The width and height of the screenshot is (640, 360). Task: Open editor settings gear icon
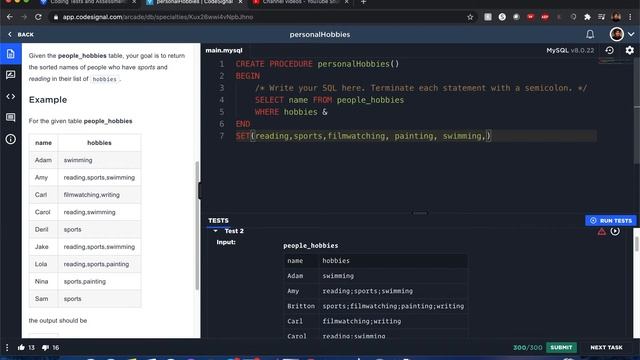[629, 50]
